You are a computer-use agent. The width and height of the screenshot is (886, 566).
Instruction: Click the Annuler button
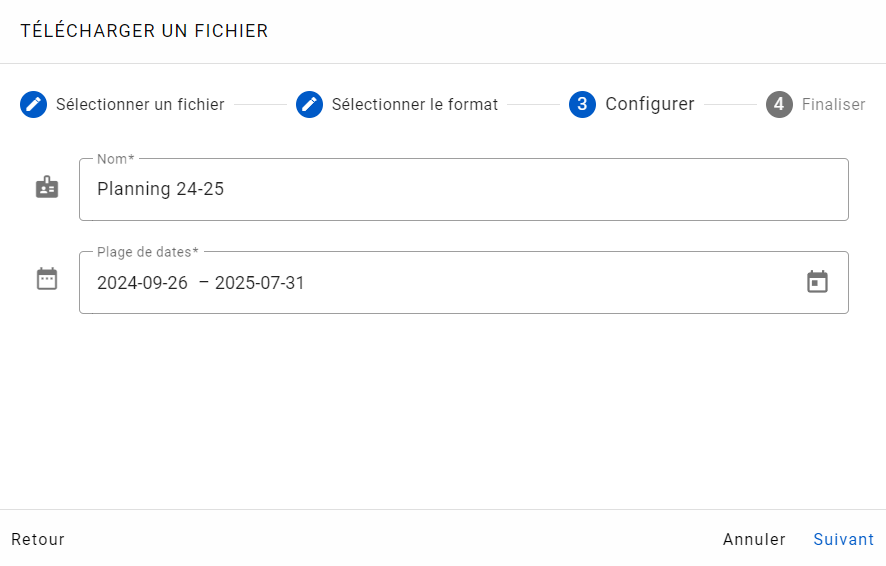754,539
